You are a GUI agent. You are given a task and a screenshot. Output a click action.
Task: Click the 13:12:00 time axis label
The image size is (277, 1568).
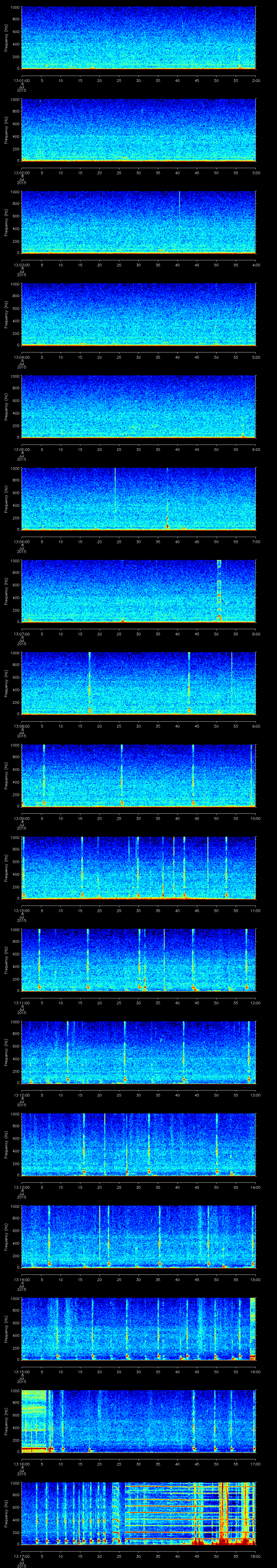click(21, 1095)
